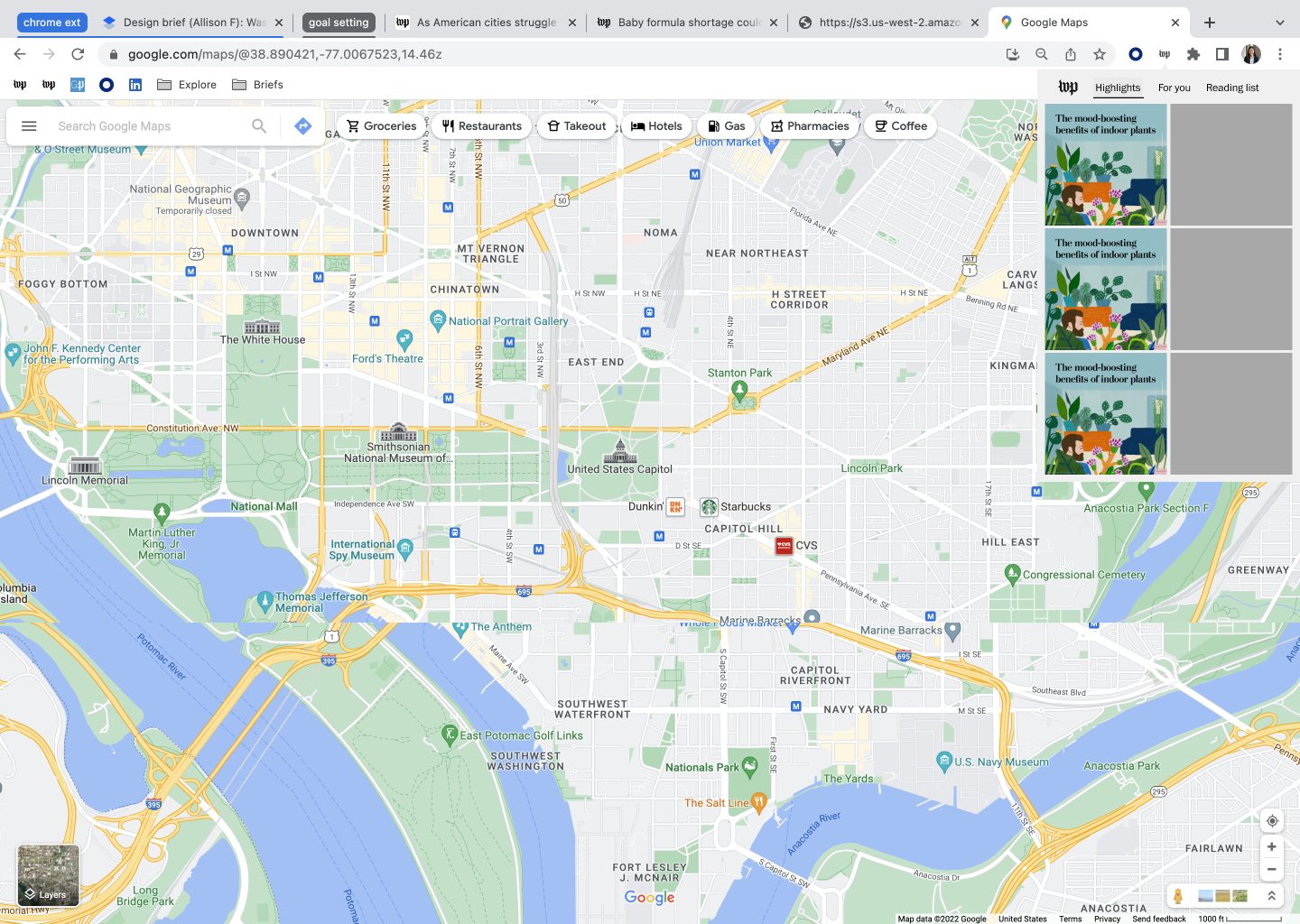Select the Gas category chip
The height and width of the screenshot is (924, 1300).
727,126
